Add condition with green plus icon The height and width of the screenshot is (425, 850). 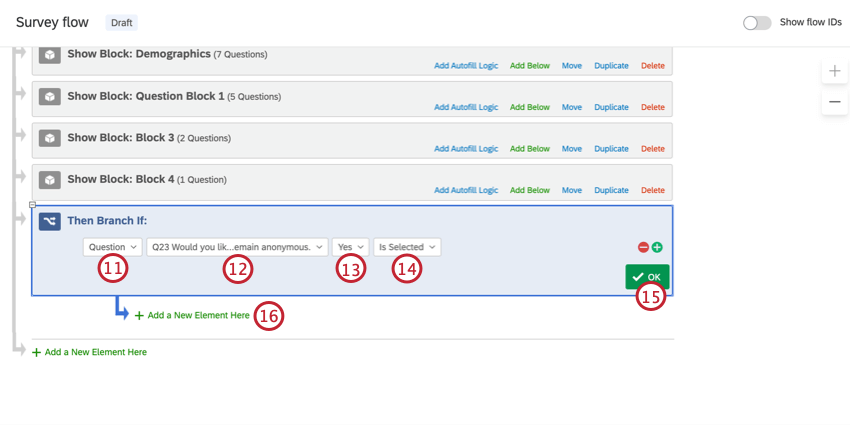coord(657,248)
